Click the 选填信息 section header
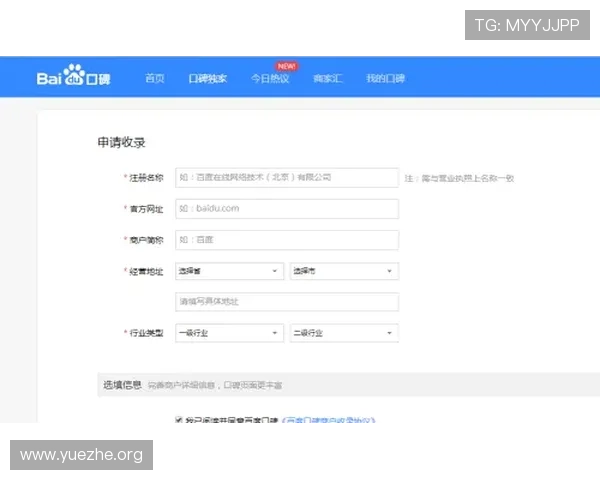Screen dimensions: 600x480 tap(122, 385)
